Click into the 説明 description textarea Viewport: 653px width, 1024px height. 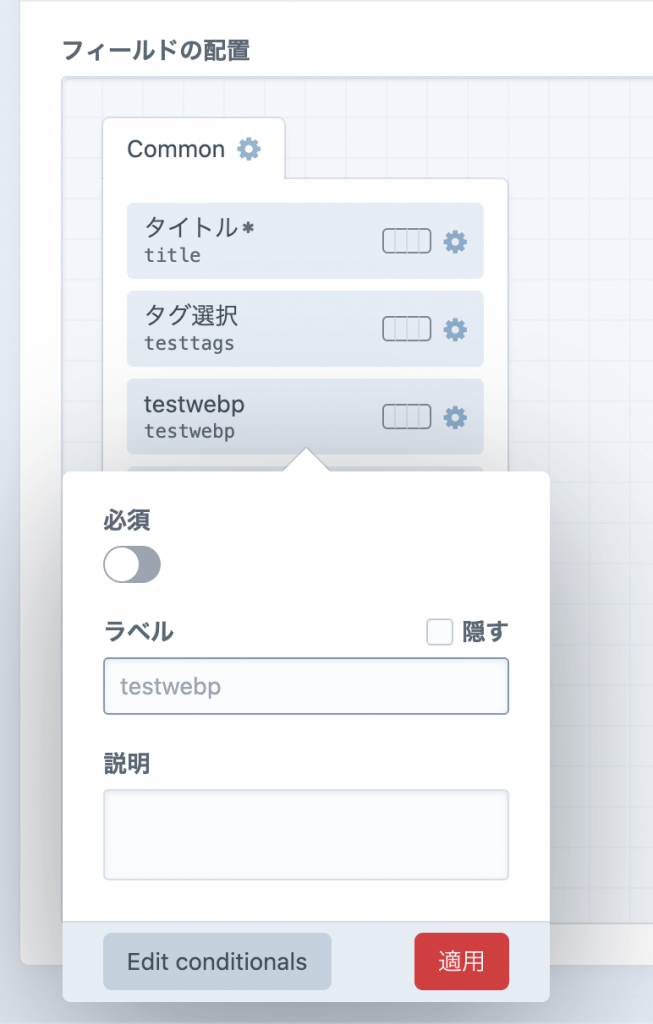[305, 835]
